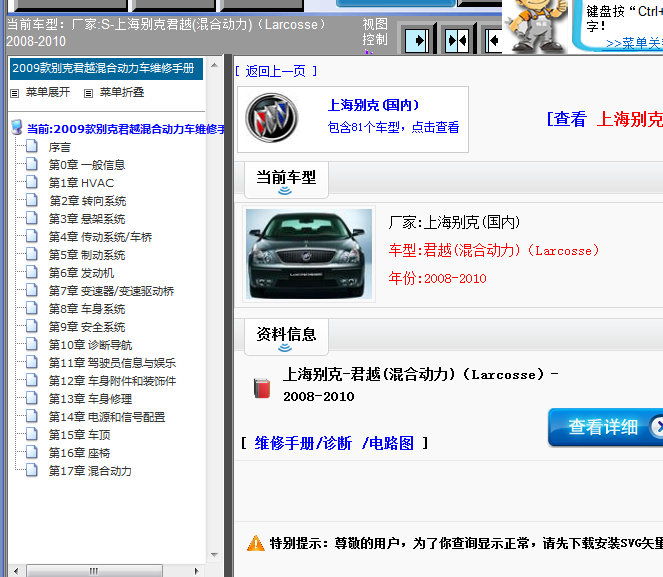
Task: Click the page icon next to 第17章 混合动力
Action: pos(31,470)
